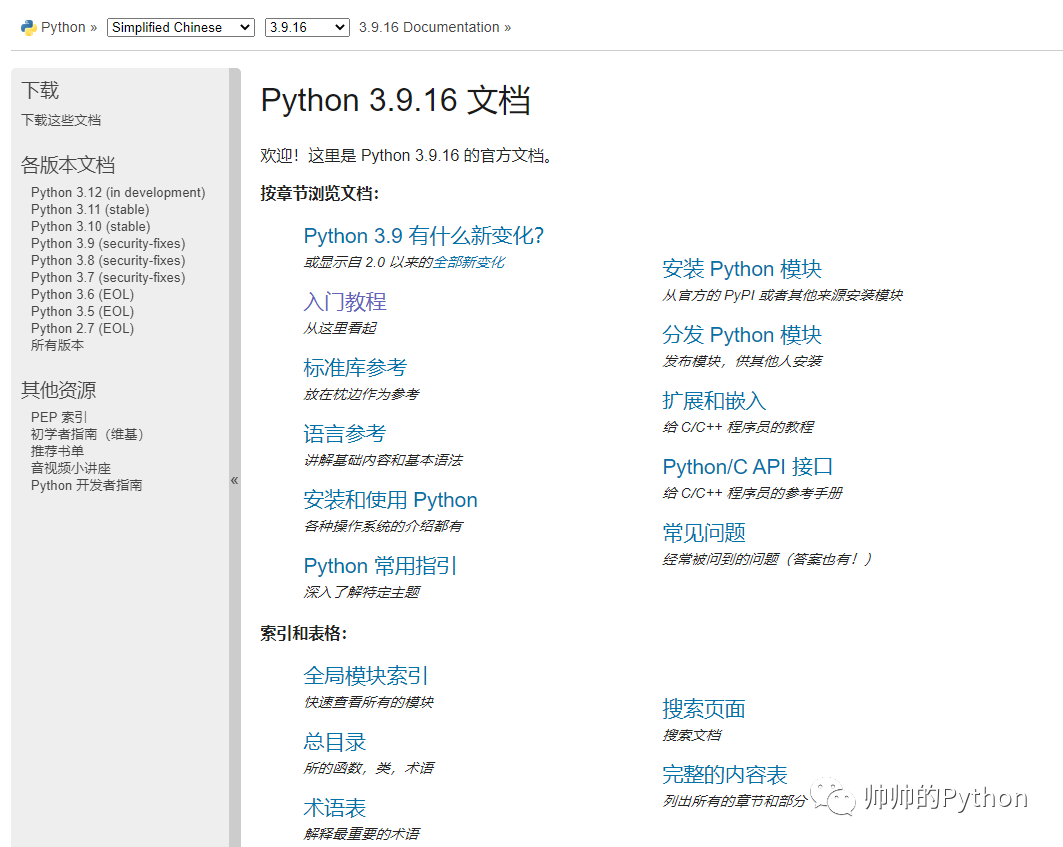The height and width of the screenshot is (847, 1063).
Task: Click the 搜索文档 description text
Action: point(691,735)
